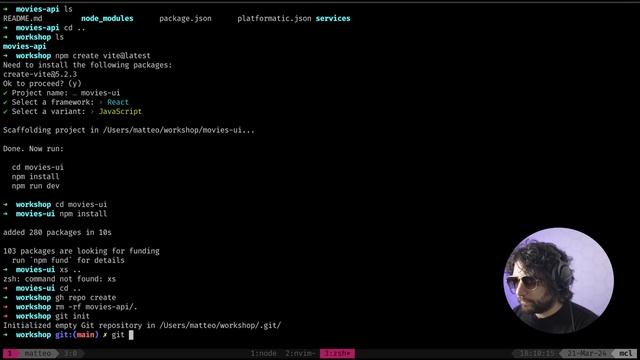
Task: Click the 'platformatic.json' file name
Action: pos(274,18)
